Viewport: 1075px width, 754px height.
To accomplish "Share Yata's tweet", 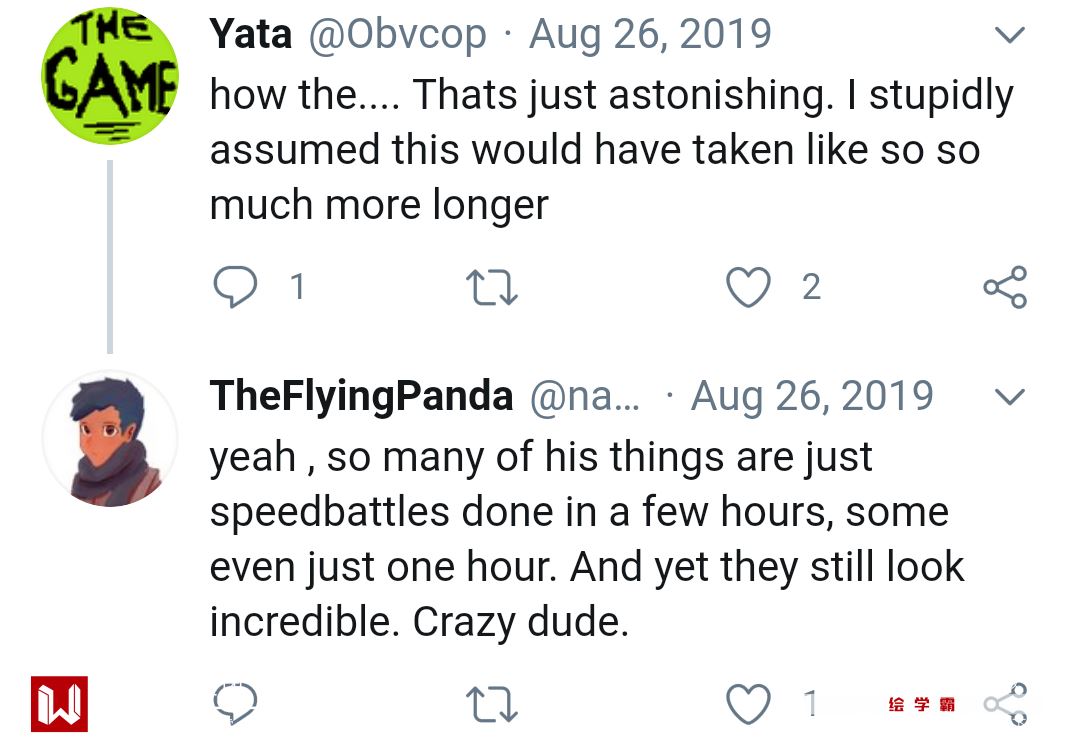I will pos(1005,288).
